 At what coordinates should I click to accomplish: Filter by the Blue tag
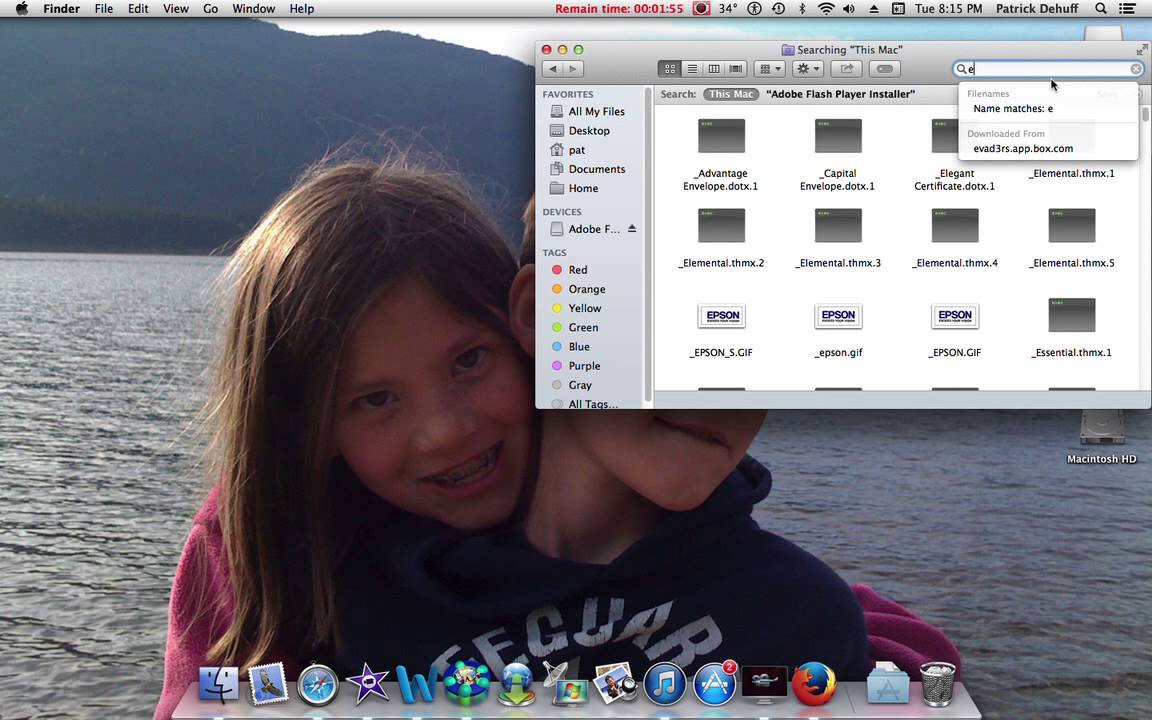click(x=578, y=346)
